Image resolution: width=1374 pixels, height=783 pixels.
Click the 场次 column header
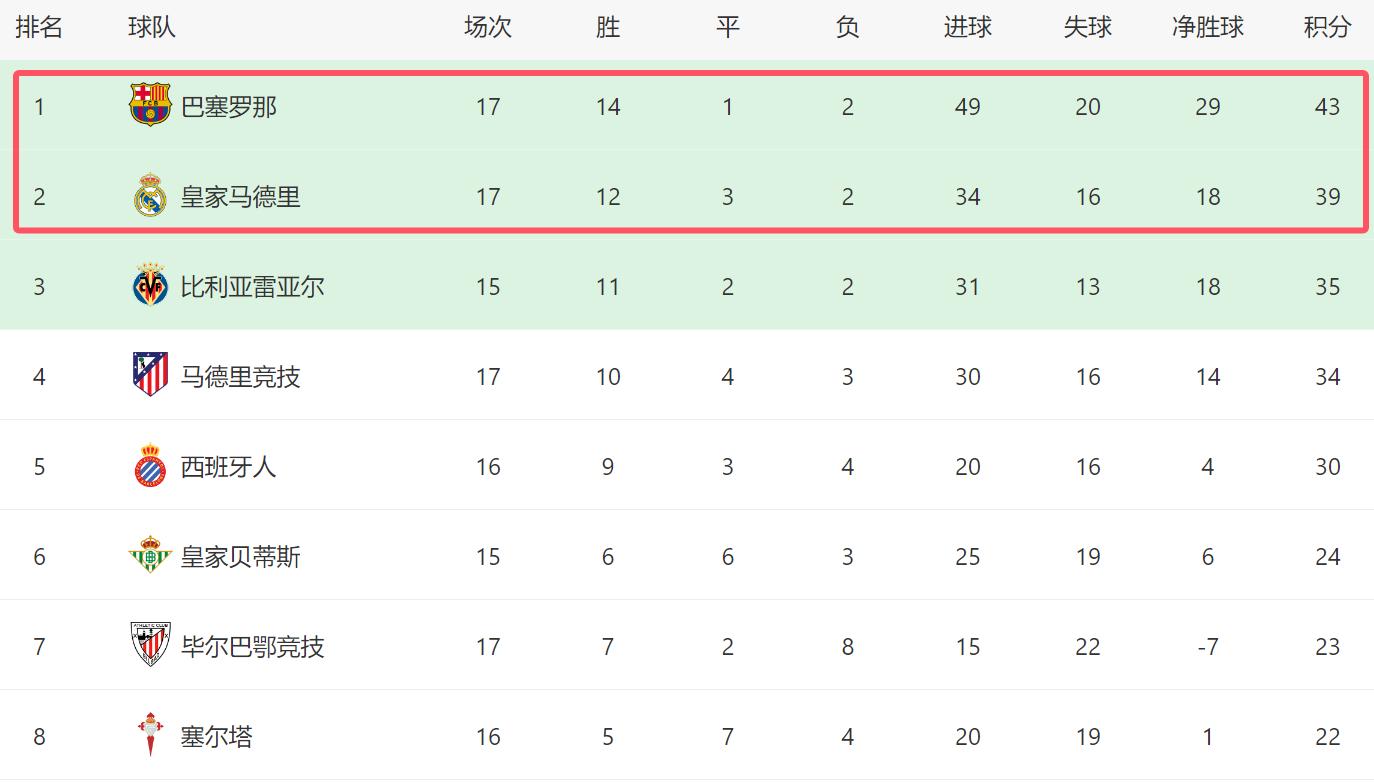coord(488,27)
